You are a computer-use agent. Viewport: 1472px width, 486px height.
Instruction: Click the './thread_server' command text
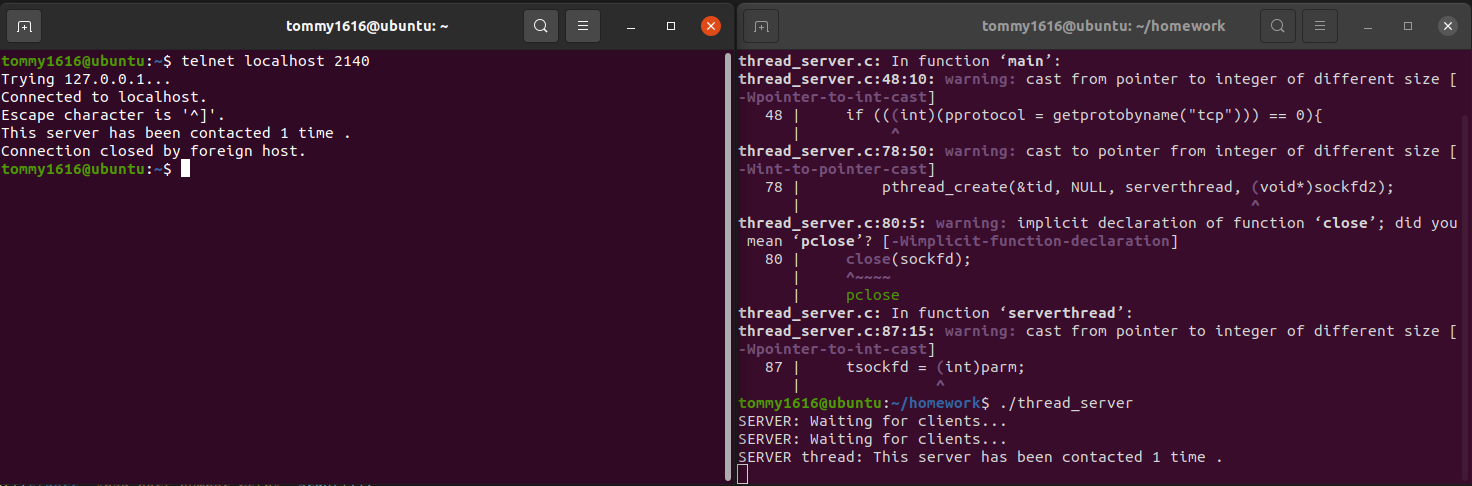coord(1066,403)
